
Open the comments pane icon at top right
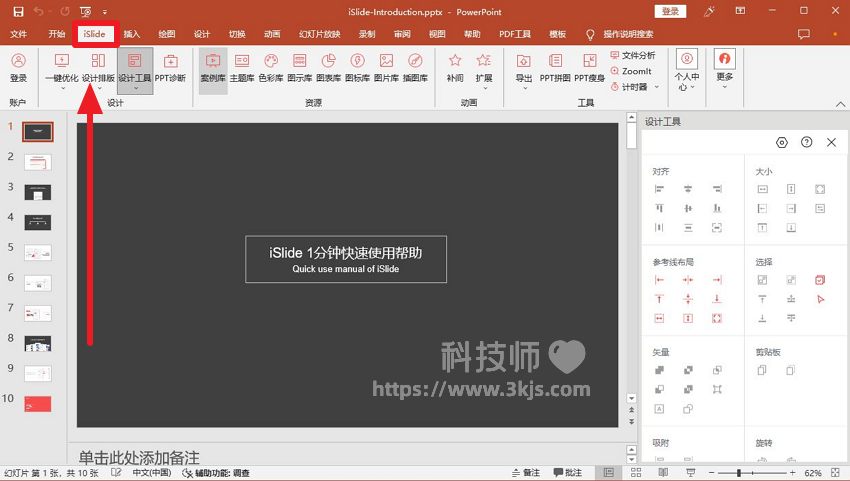803,34
